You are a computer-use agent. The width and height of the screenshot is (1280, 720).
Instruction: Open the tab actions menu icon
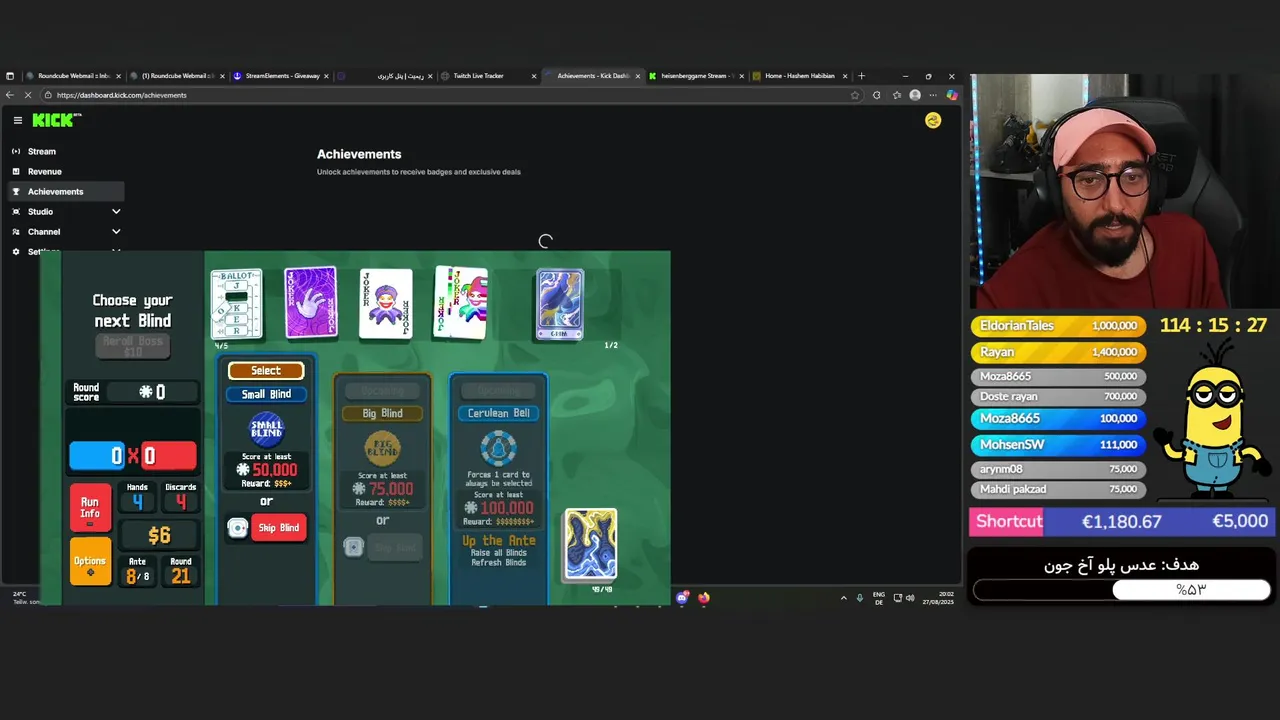point(10,76)
